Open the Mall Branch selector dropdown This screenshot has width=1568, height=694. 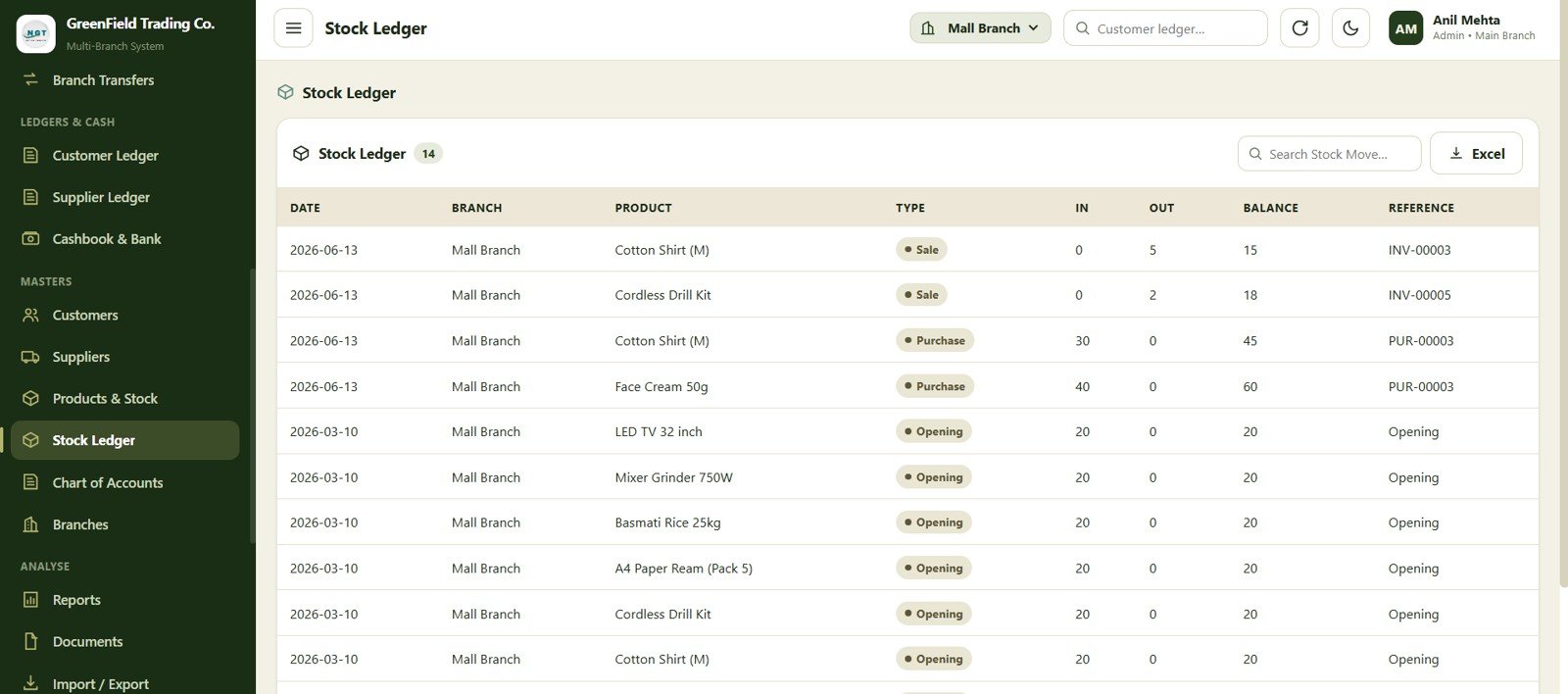point(980,28)
